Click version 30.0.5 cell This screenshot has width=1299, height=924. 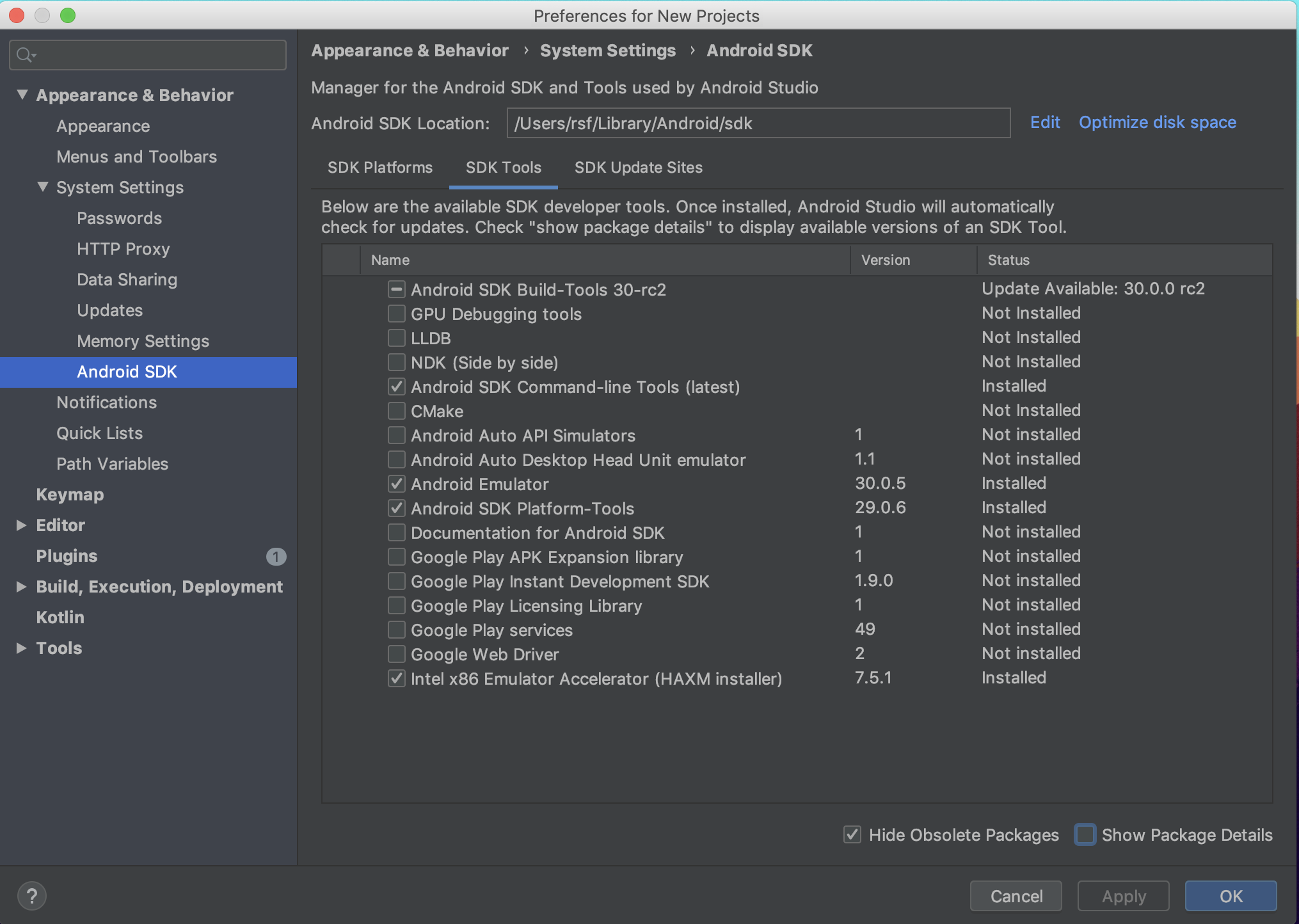881,483
